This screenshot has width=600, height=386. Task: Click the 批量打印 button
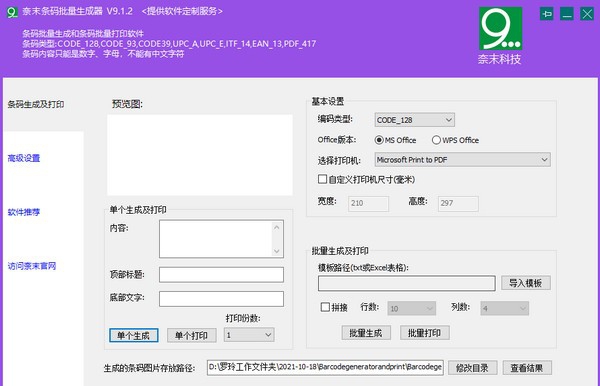pos(424,333)
